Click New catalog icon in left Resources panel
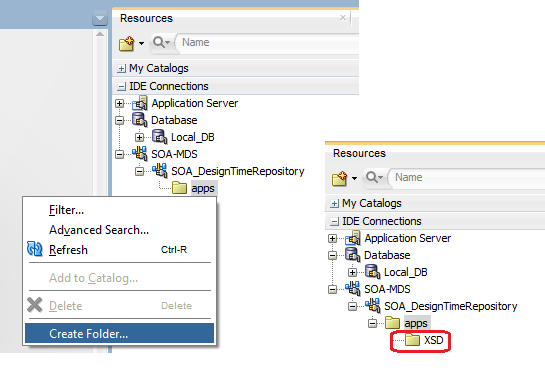 pos(126,43)
